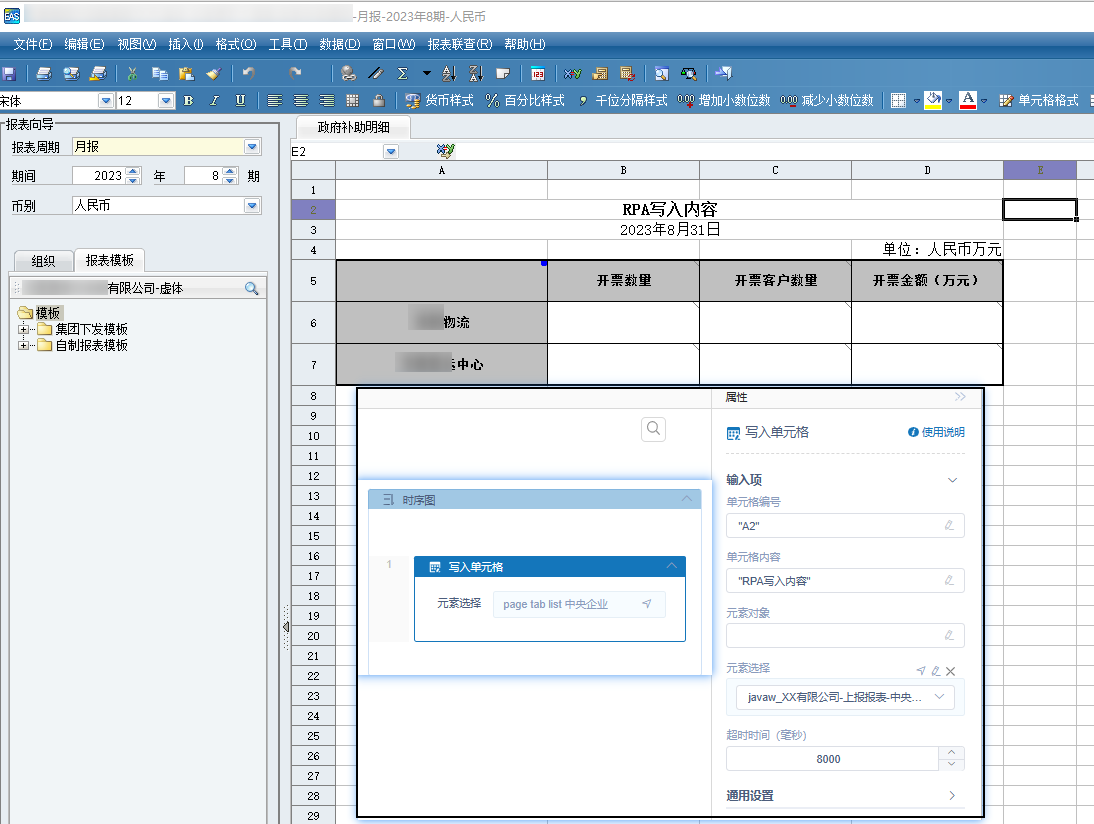Click the Save floppy disk icon
This screenshot has height=824, width=1094.
point(9,73)
